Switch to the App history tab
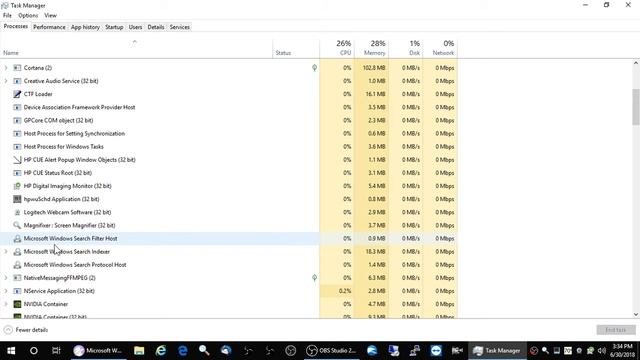 coord(85,27)
